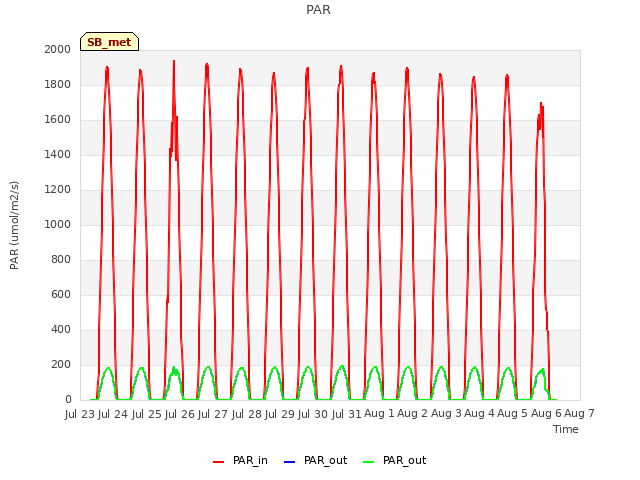
Task: Click the Time x-axis title
Action: click(x=566, y=429)
